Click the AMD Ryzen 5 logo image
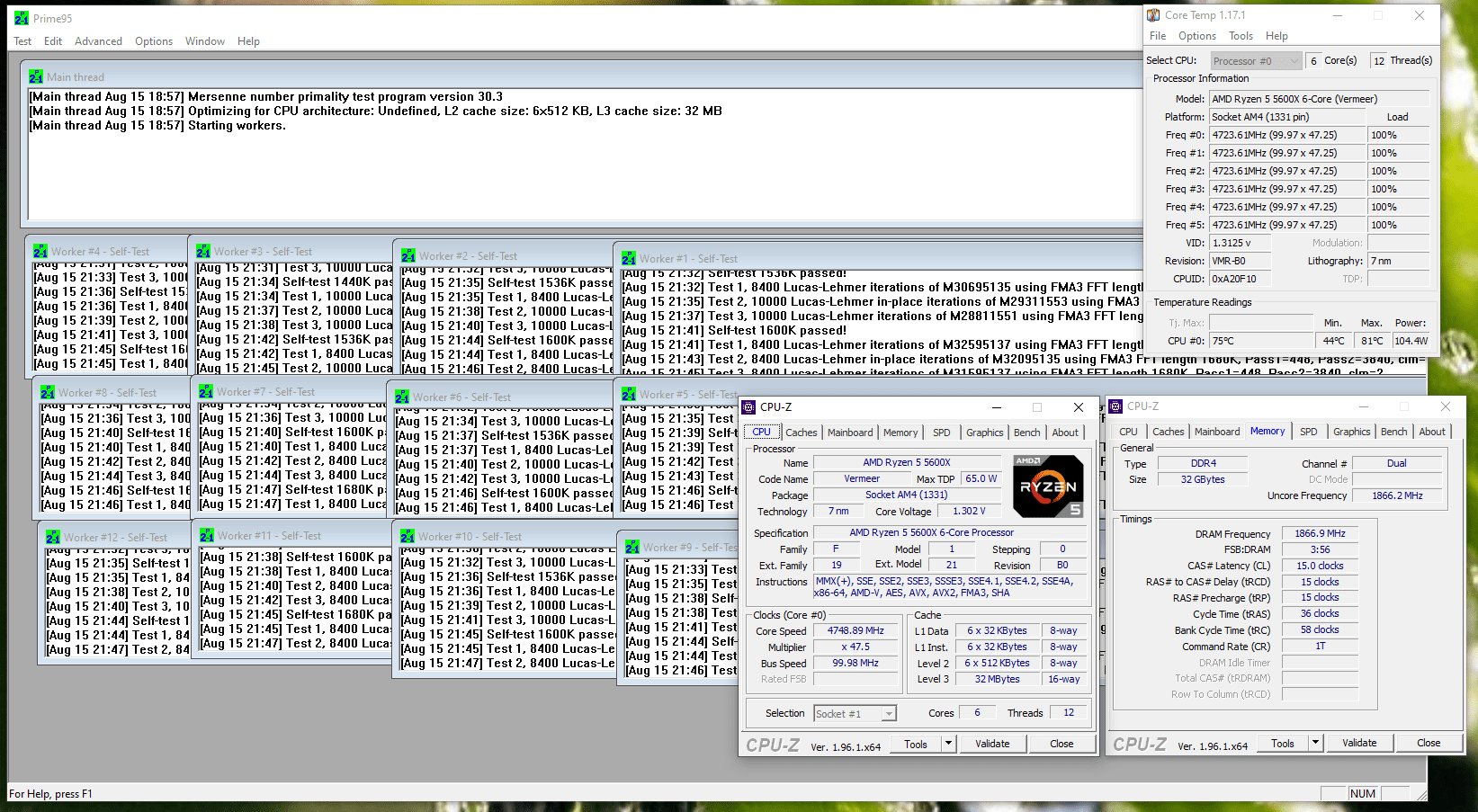The image size is (1478, 812). pyautogui.click(x=1048, y=486)
